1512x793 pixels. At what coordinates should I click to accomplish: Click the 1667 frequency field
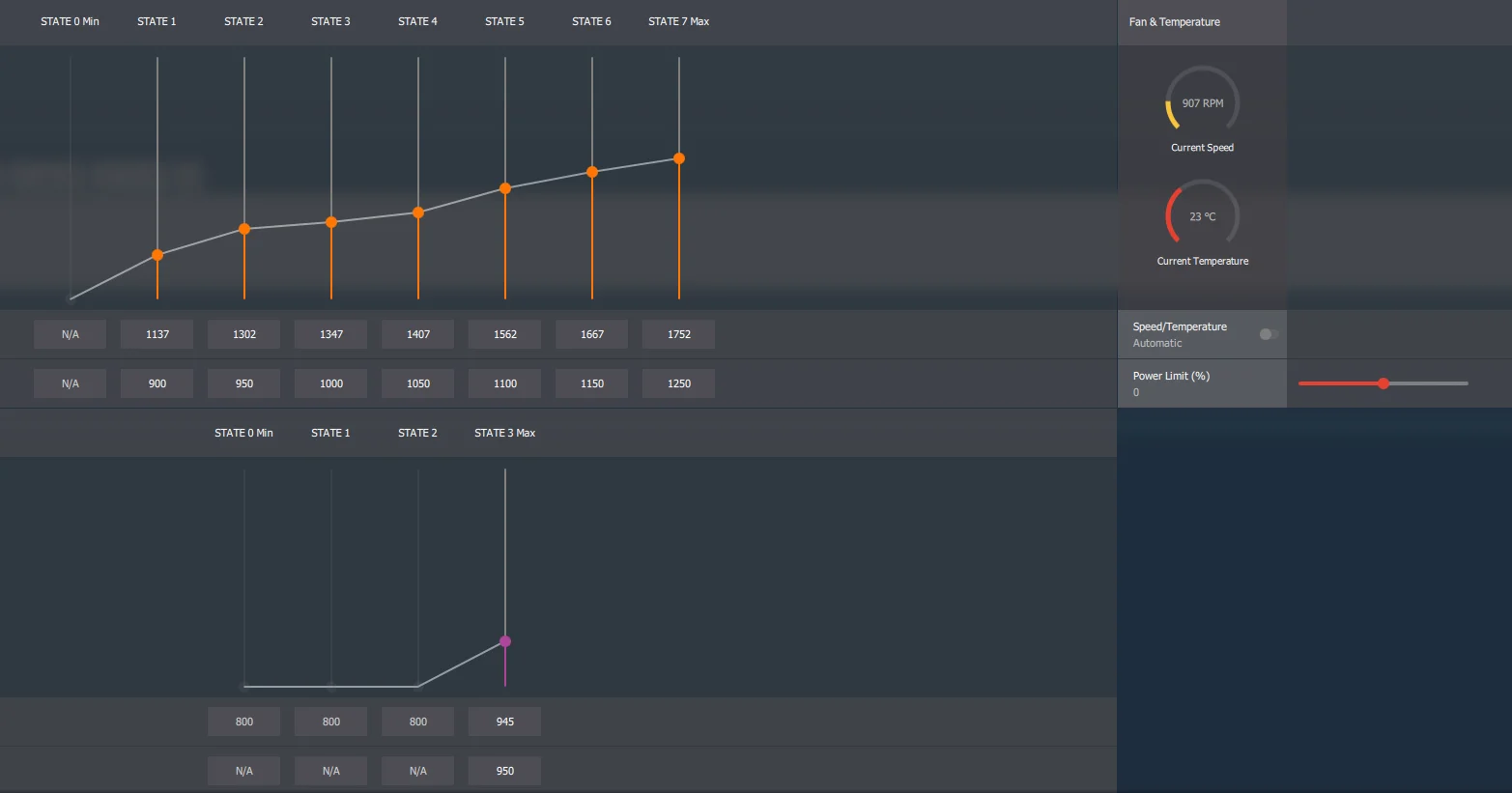(592, 334)
